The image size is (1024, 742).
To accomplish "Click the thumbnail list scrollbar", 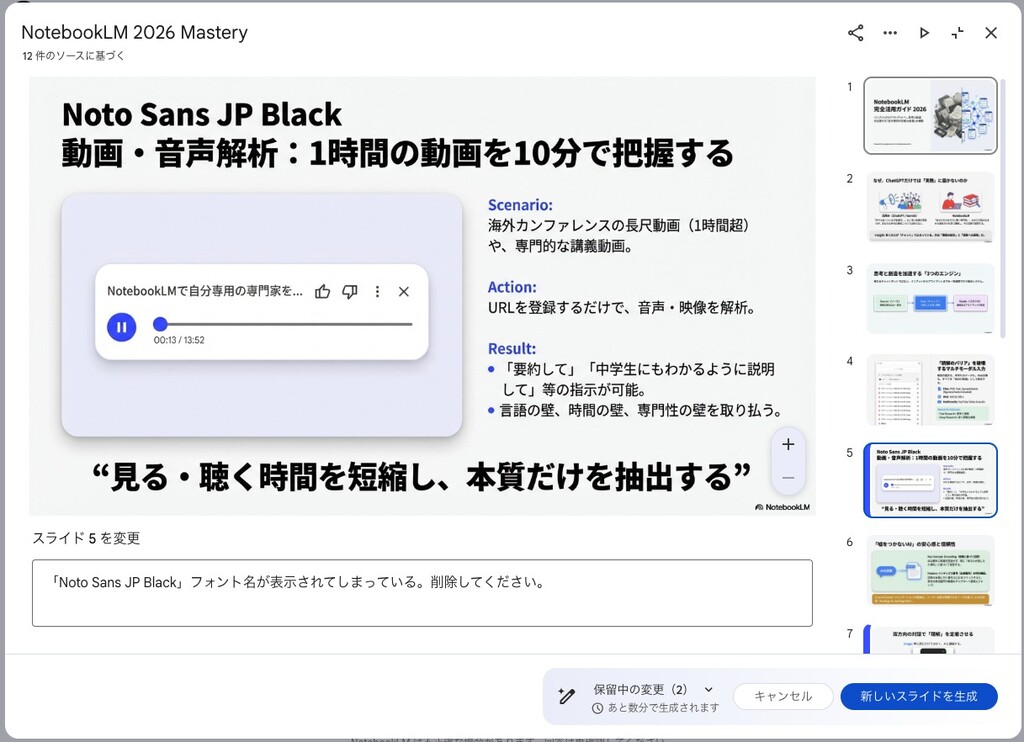I will 1002,207.
